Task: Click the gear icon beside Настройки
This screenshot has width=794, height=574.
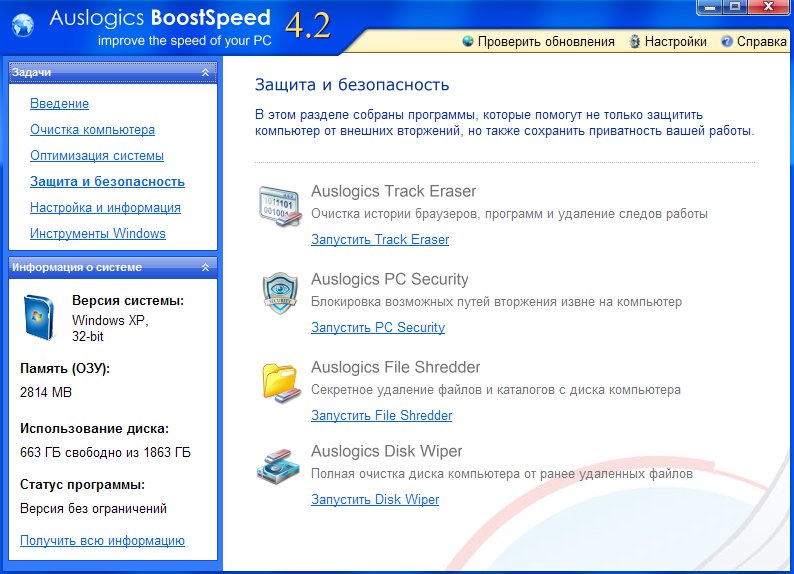Action: pyautogui.click(x=634, y=42)
